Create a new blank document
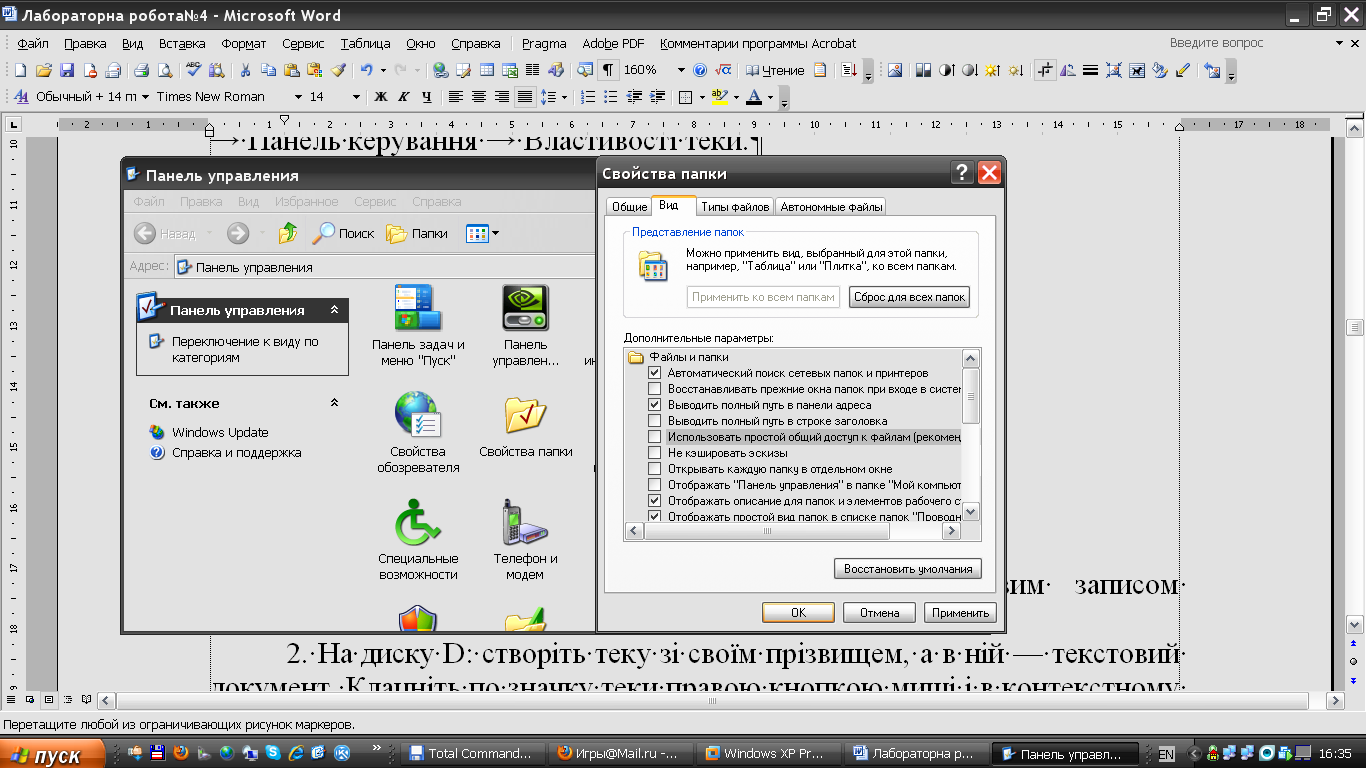 click(x=20, y=70)
